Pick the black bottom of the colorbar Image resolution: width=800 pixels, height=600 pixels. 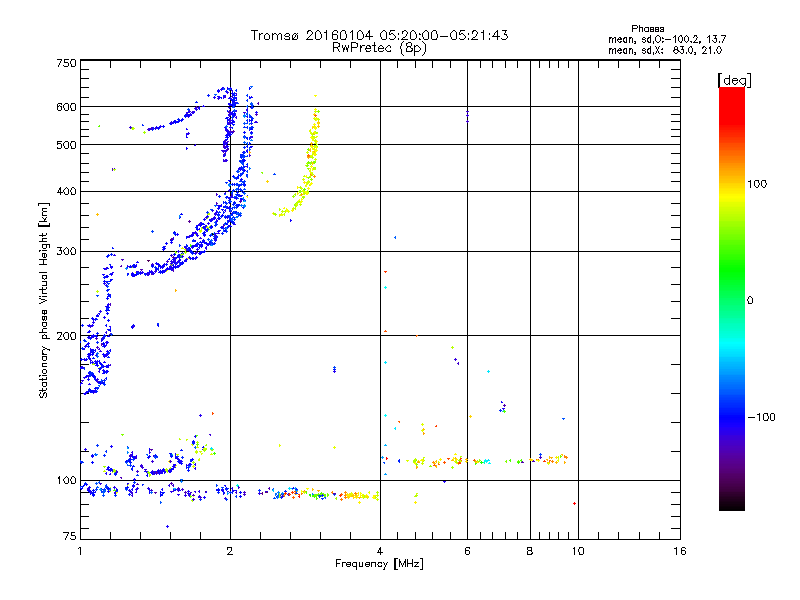click(x=732, y=503)
